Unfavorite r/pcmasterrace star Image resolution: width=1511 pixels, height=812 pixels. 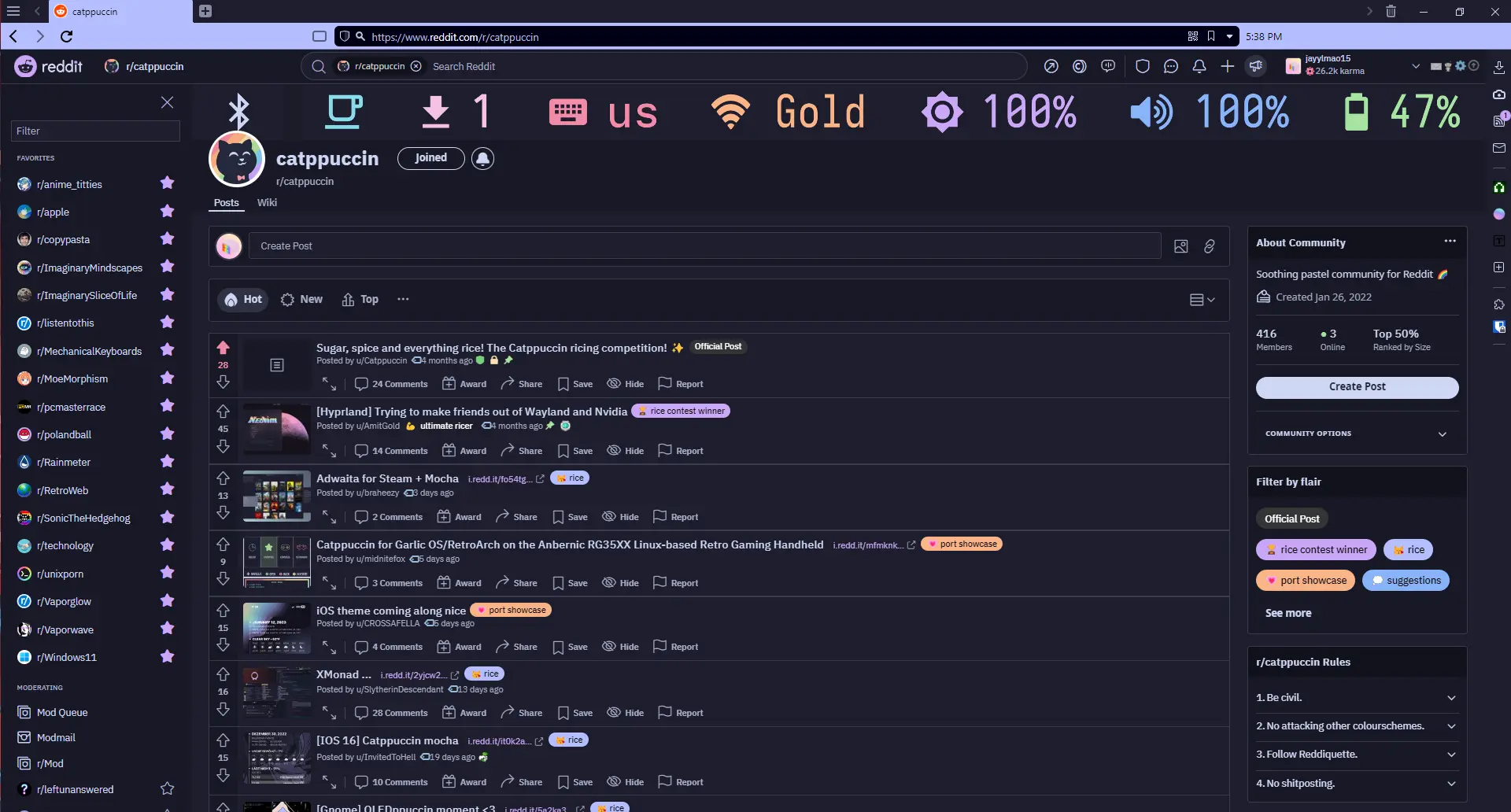[x=167, y=406]
